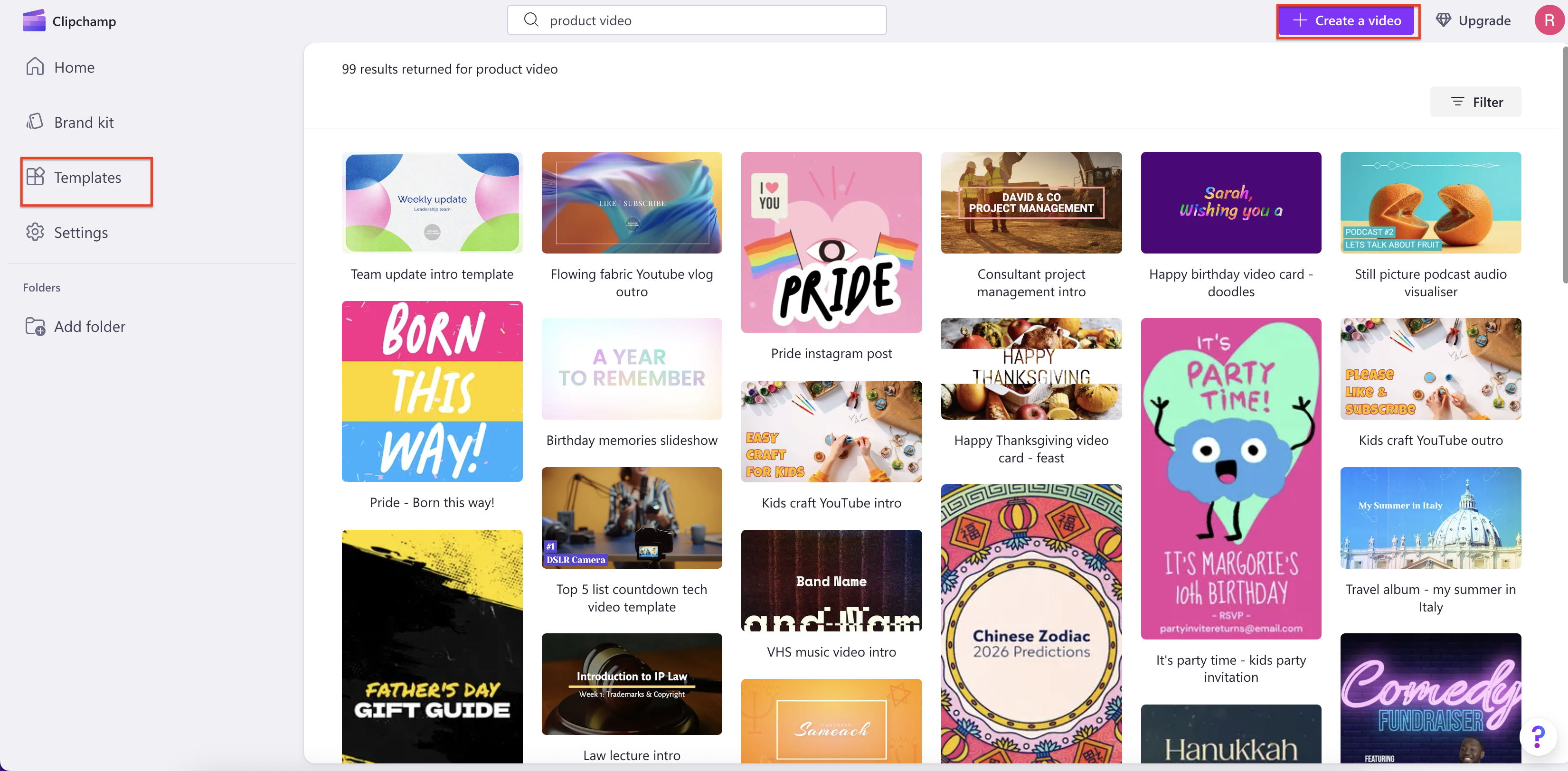The height and width of the screenshot is (771, 1568).
Task: Click the Add folder icon
Action: click(35, 326)
